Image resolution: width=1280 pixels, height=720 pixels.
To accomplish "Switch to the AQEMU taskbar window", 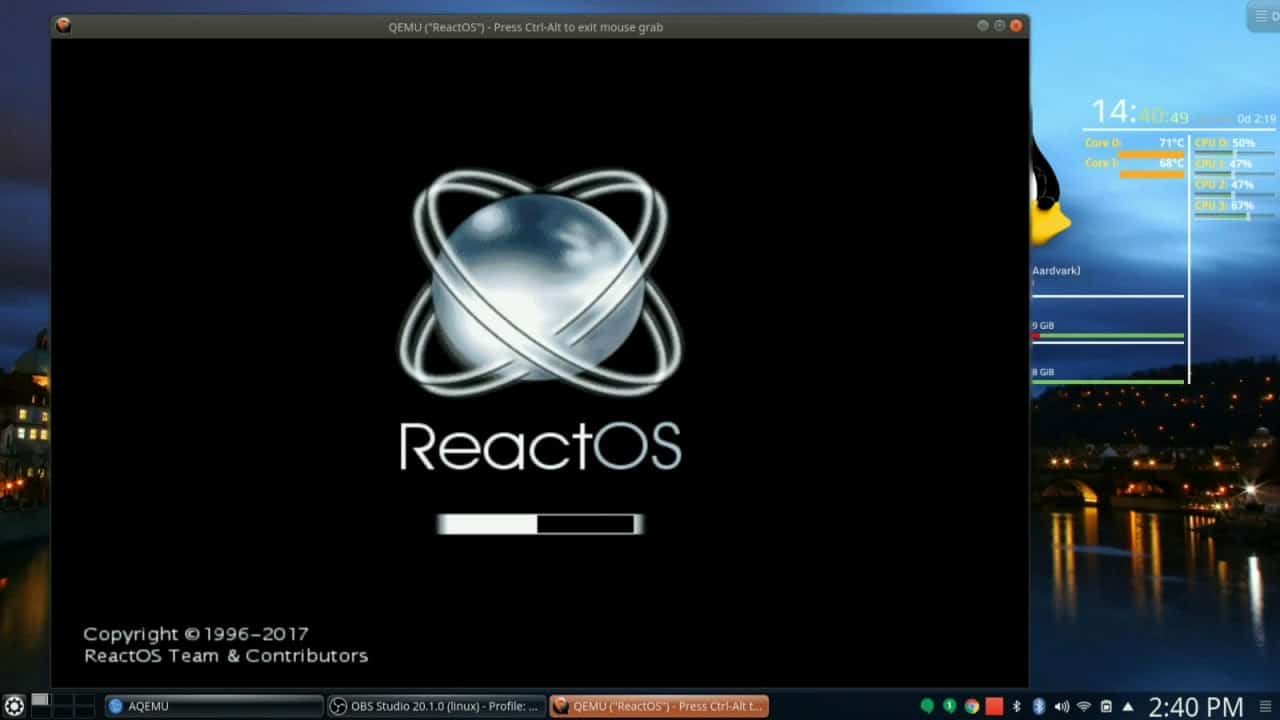I will 214,706.
